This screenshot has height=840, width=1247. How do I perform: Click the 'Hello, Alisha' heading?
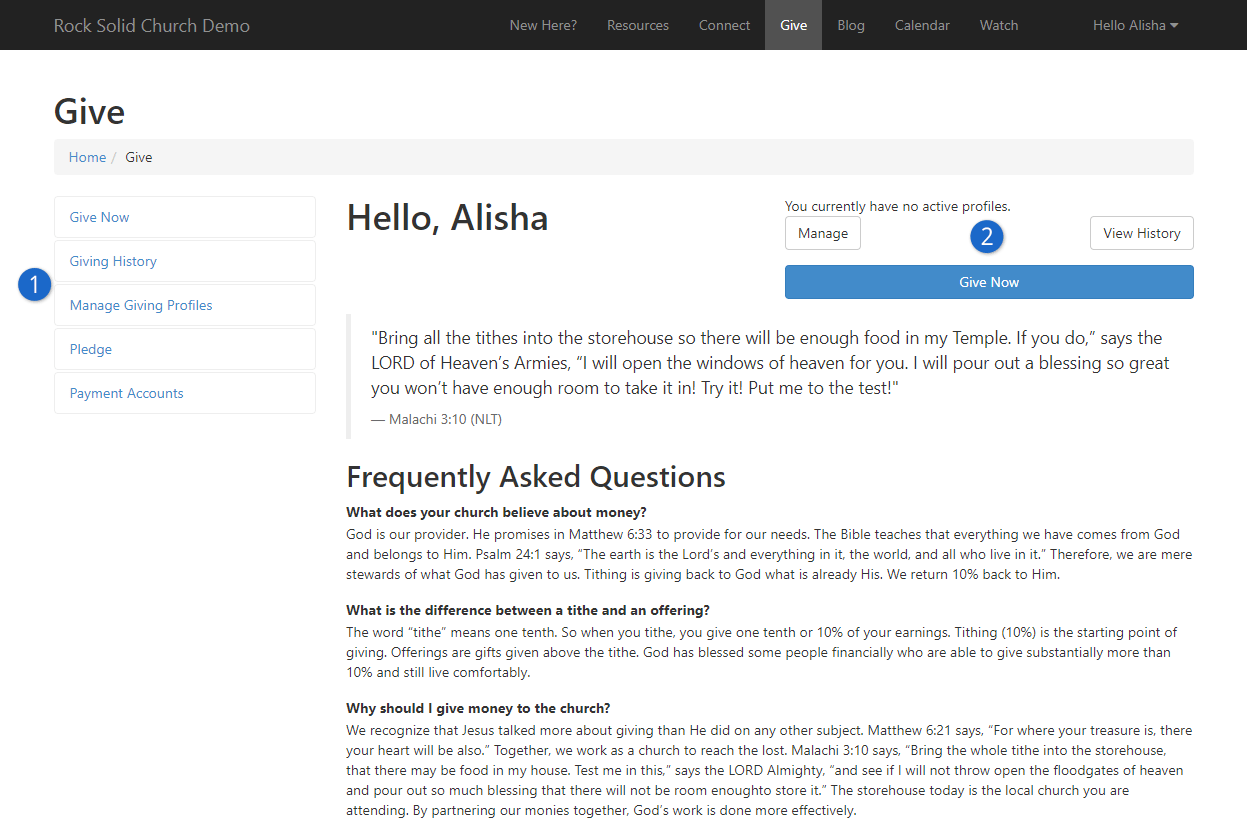coord(447,217)
